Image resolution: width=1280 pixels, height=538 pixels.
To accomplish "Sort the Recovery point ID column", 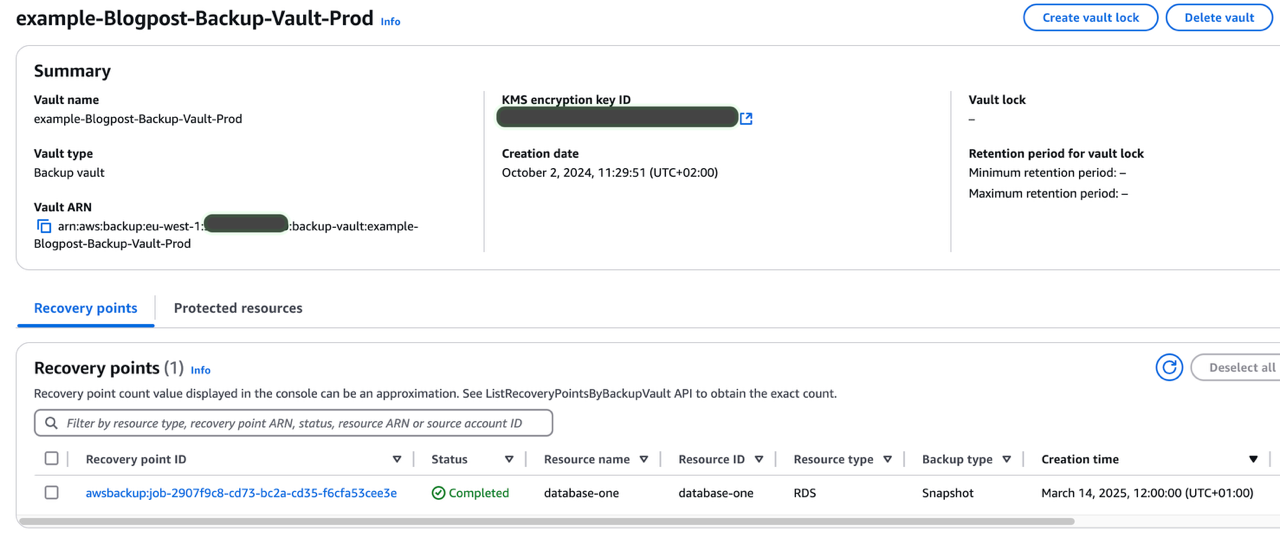I will [397, 460].
